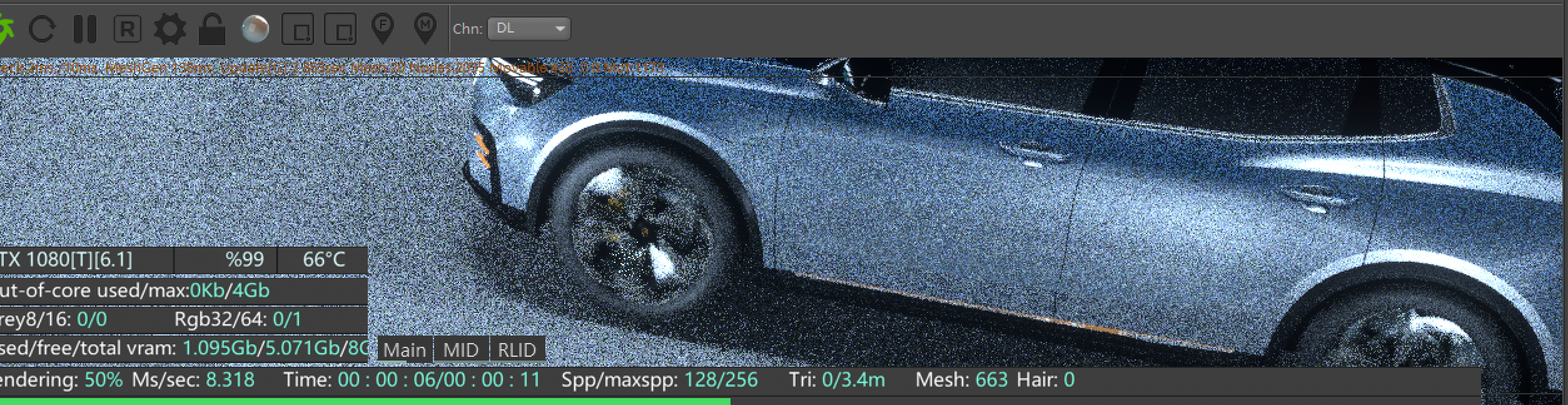
Task: Click the Tri 0/3.4m readout
Action: click(837, 379)
